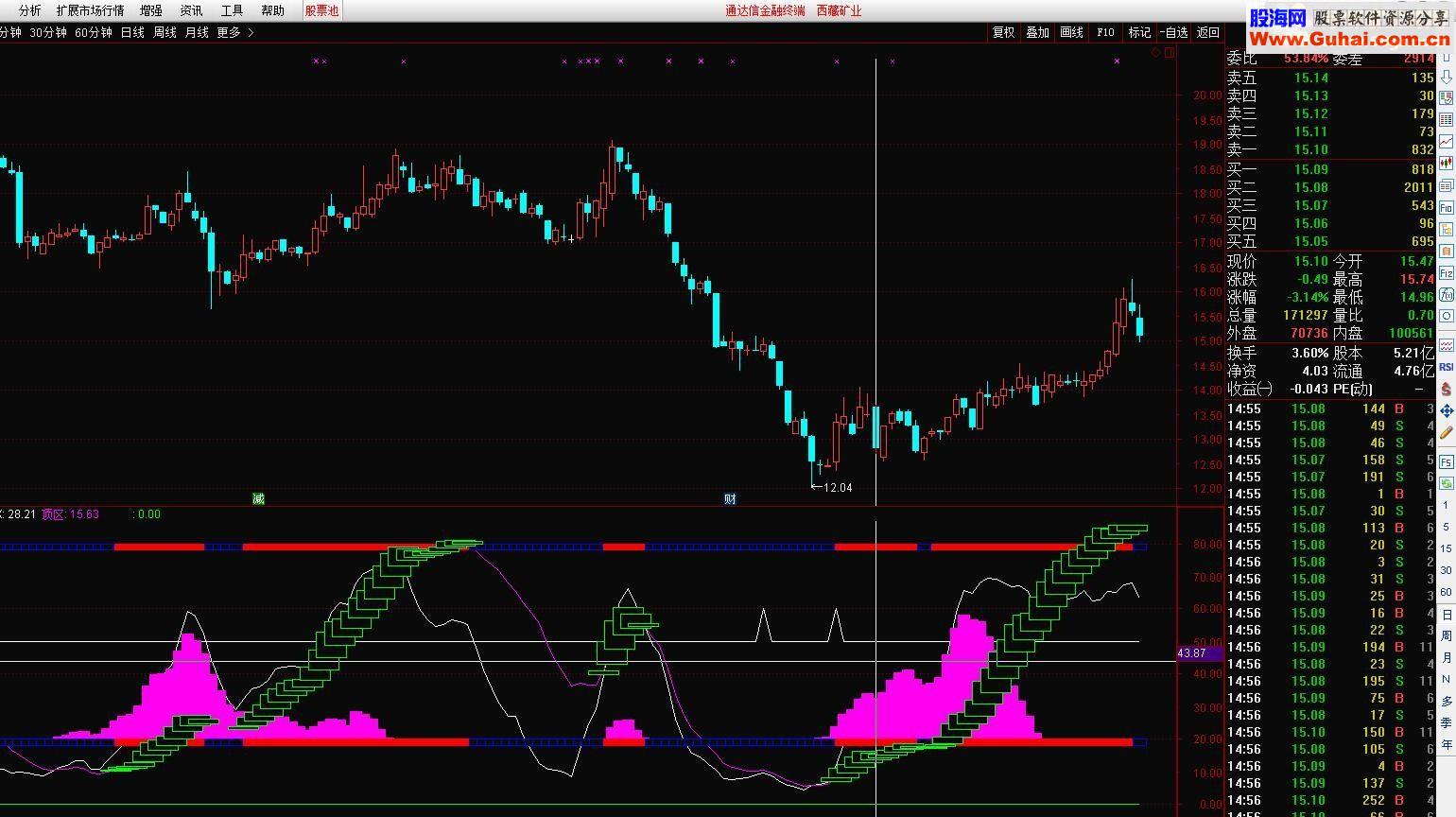
Task: Click the 股票池 button
Action: [321, 10]
